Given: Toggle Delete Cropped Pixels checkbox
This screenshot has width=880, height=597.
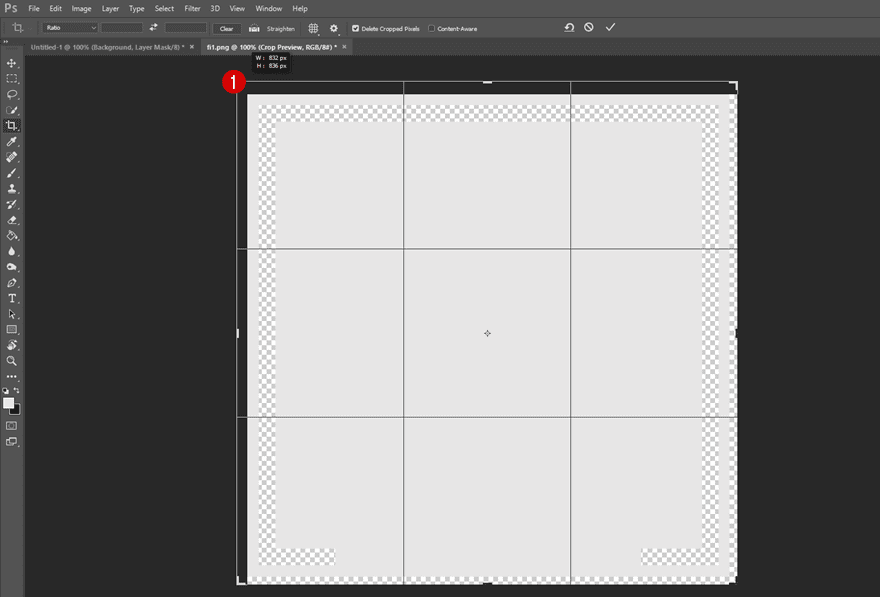Looking at the screenshot, I should coord(355,29).
